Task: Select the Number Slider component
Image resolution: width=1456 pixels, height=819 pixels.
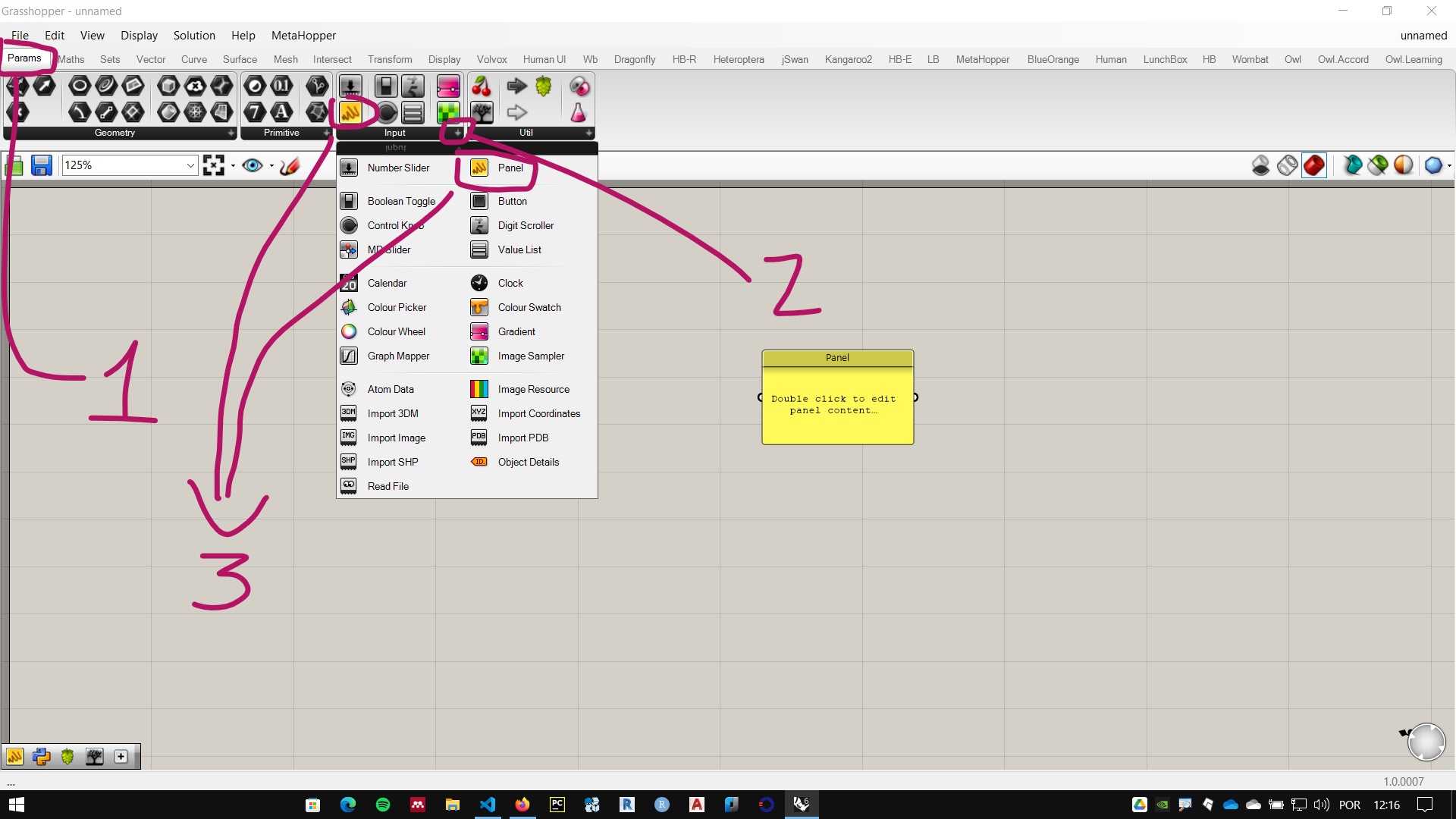Action: point(398,167)
